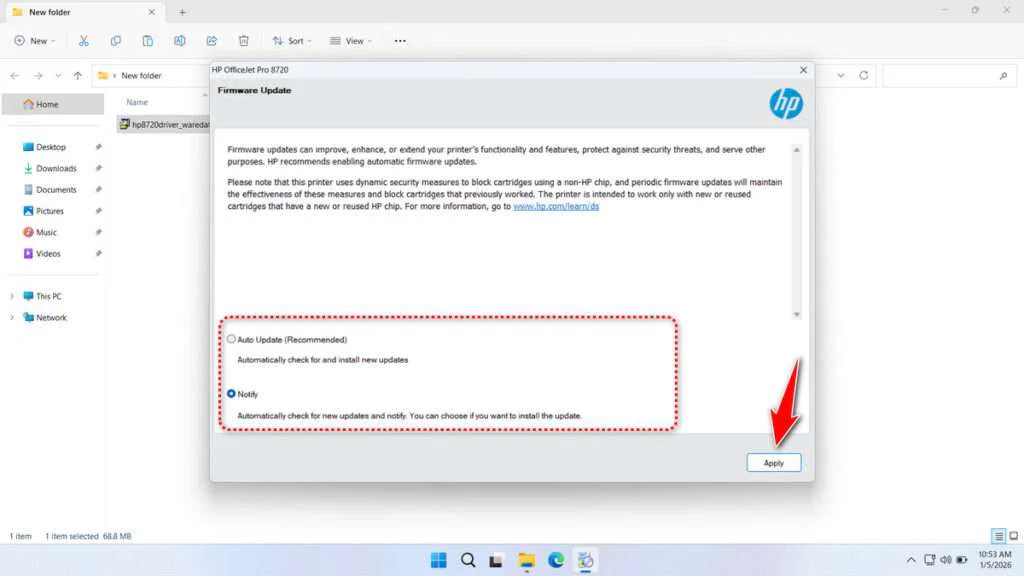Click the Share icon in the toolbar

pyautogui.click(x=211, y=40)
